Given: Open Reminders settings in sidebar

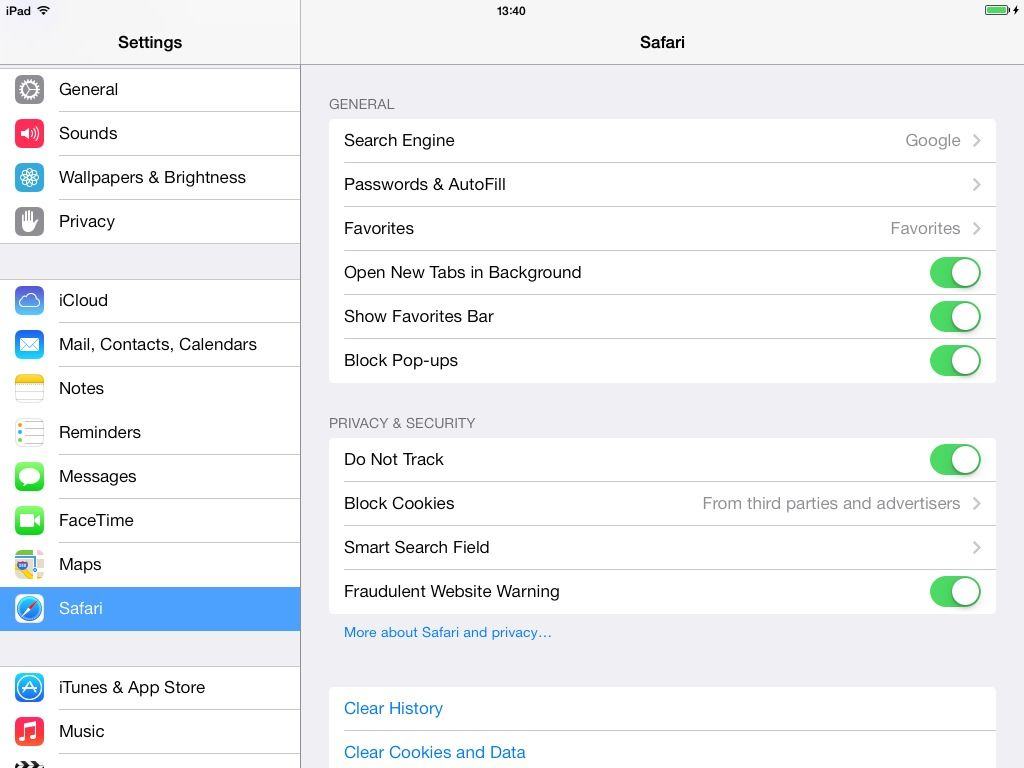Looking at the screenshot, I should click(x=100, y=432).
